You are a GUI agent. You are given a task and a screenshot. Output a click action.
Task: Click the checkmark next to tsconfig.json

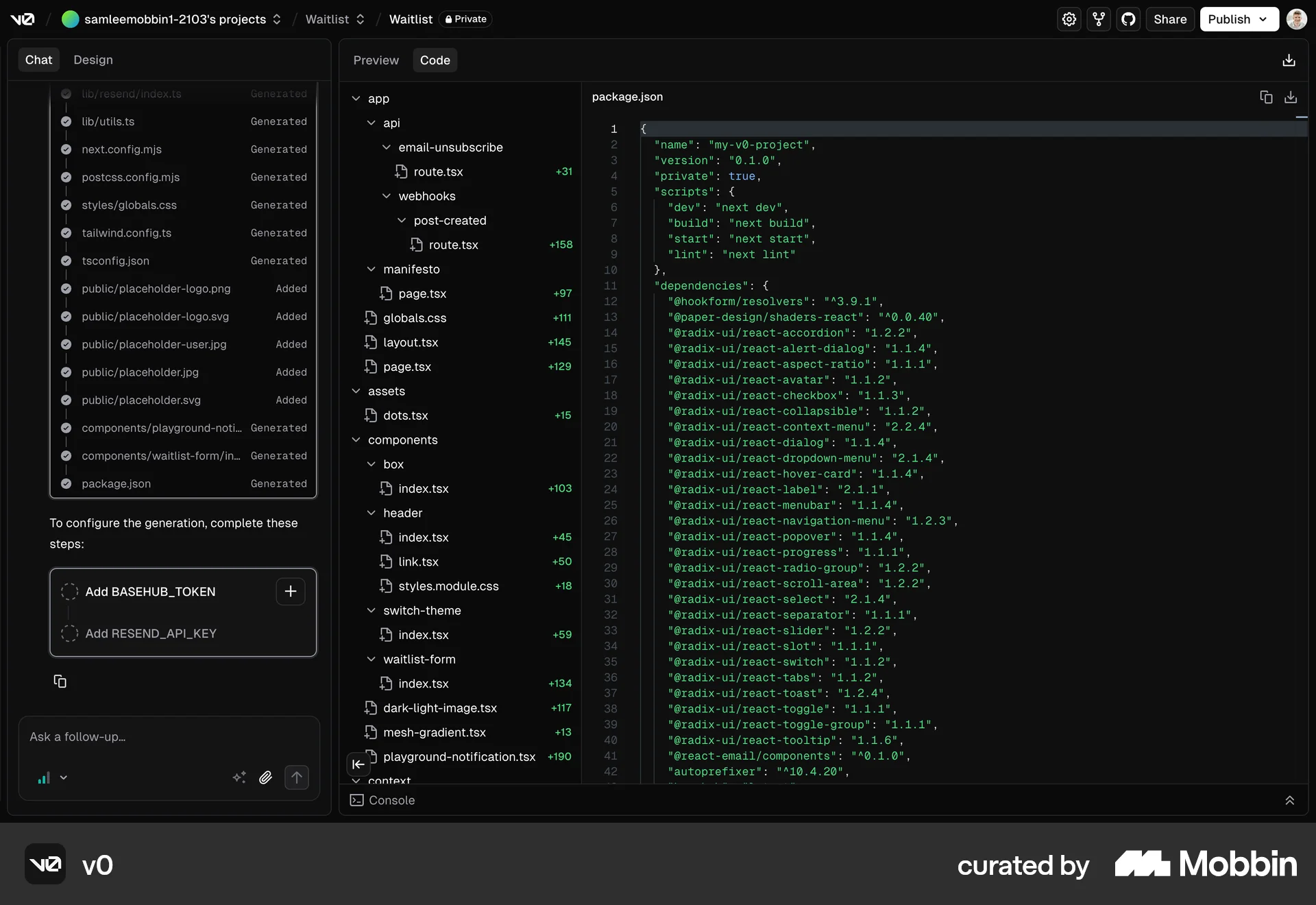pyautogui.click(x=66, y=261)
